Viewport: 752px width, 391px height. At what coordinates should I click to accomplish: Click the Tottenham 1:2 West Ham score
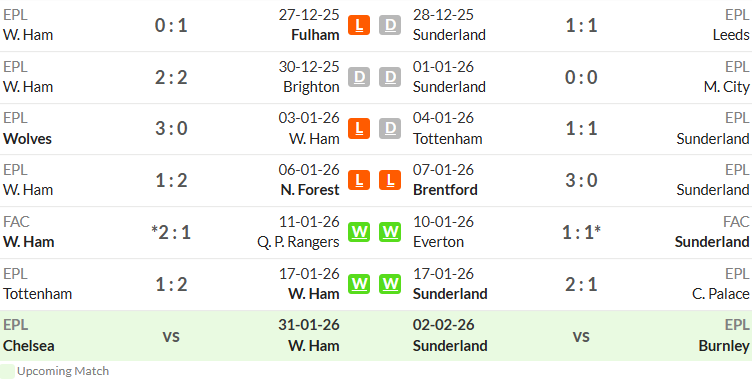coord(171,284)
